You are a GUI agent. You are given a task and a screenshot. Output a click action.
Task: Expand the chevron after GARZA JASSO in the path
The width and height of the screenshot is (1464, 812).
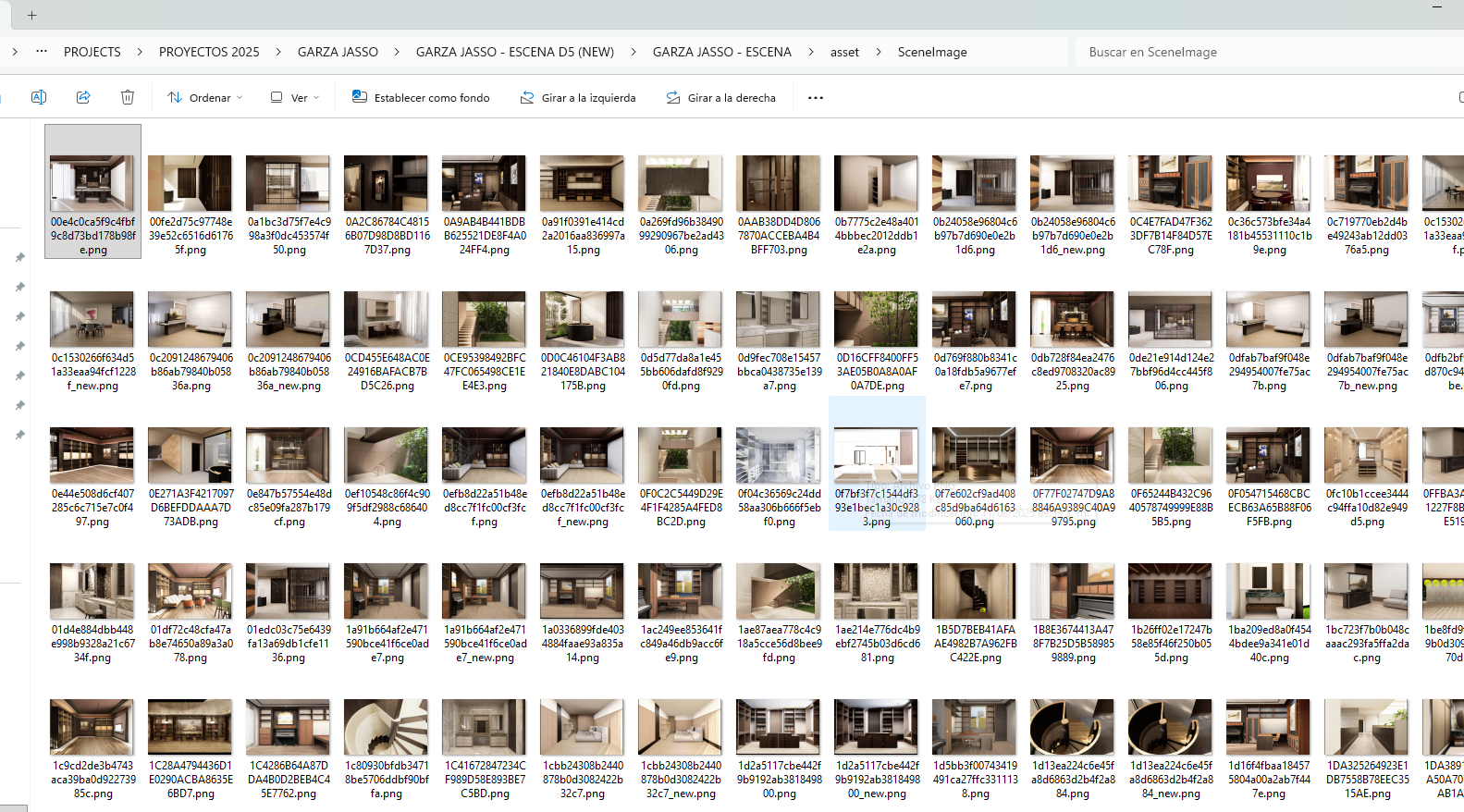coord(397,52)
